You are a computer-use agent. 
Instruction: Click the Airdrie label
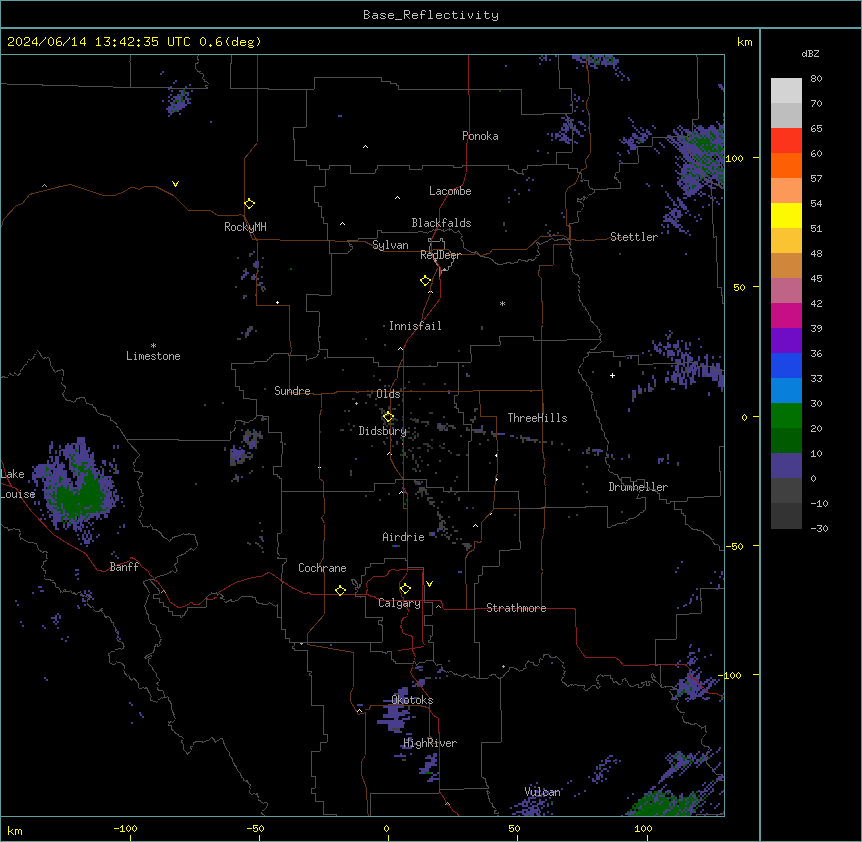[x=403, y=537]
